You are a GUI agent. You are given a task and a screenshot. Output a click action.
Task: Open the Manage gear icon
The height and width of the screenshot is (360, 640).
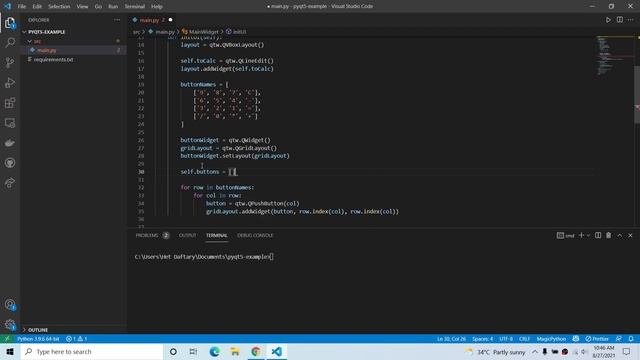10,324
